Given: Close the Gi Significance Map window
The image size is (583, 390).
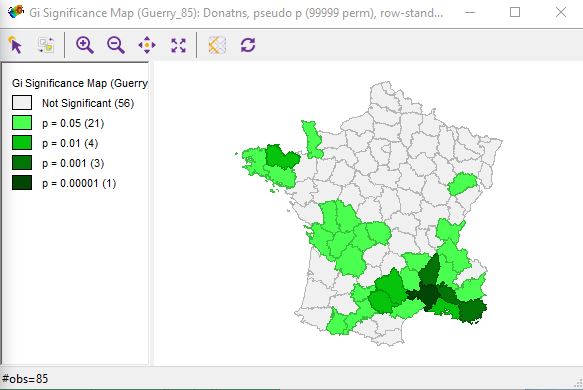Looking at the screenshot, I should point(561,12).
